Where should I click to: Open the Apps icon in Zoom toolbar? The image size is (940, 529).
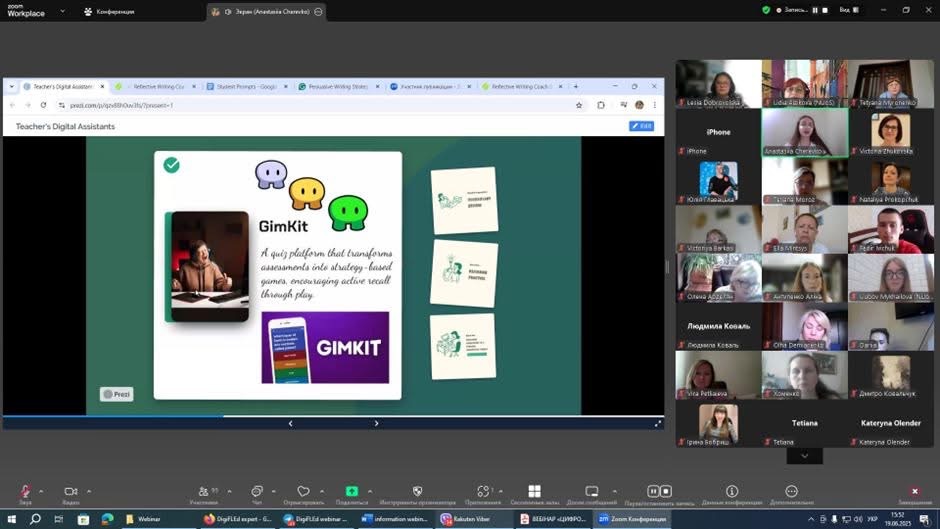click(483, 491)
